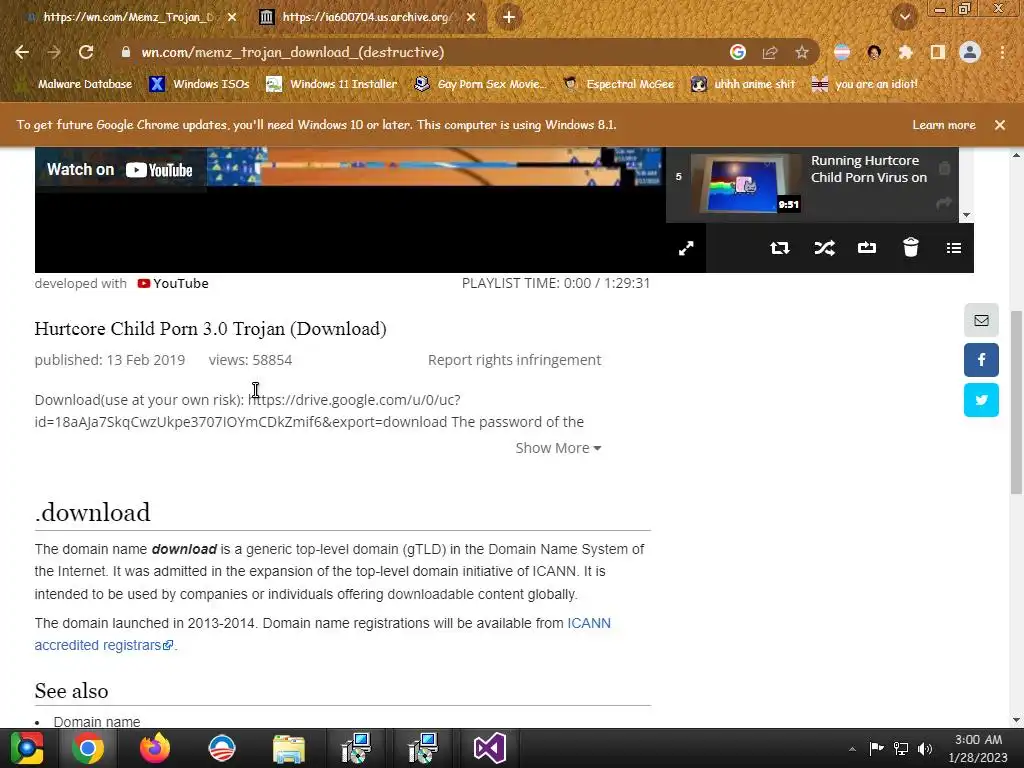Open ICANN accredited registrars link

click(323, 634)
